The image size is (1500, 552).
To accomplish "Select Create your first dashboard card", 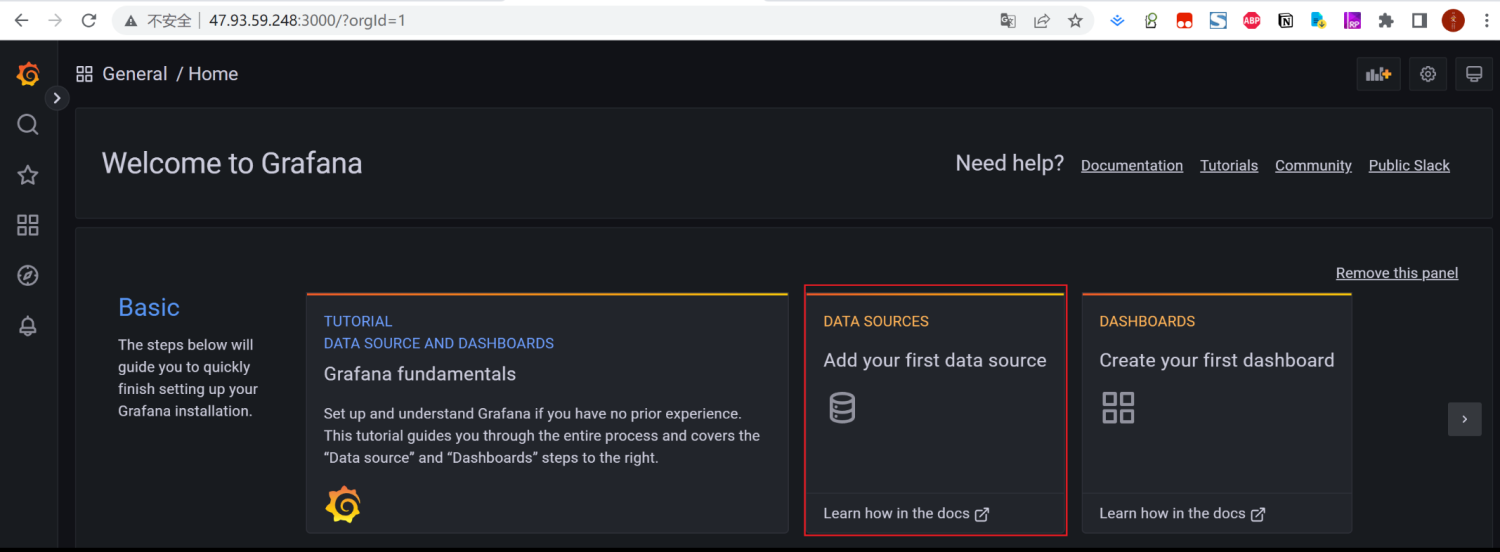I will tap(1217, 413).
